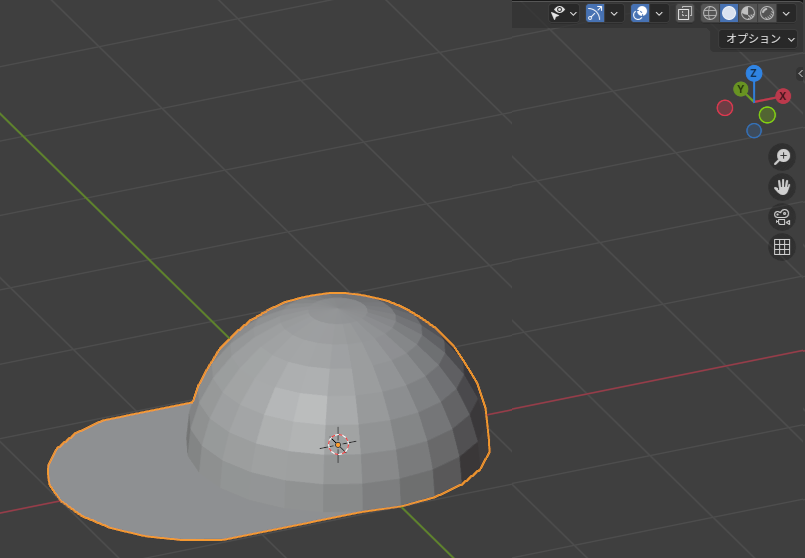
Task: Click the blue Z axis on the gizmo
Action: point(754,73)
